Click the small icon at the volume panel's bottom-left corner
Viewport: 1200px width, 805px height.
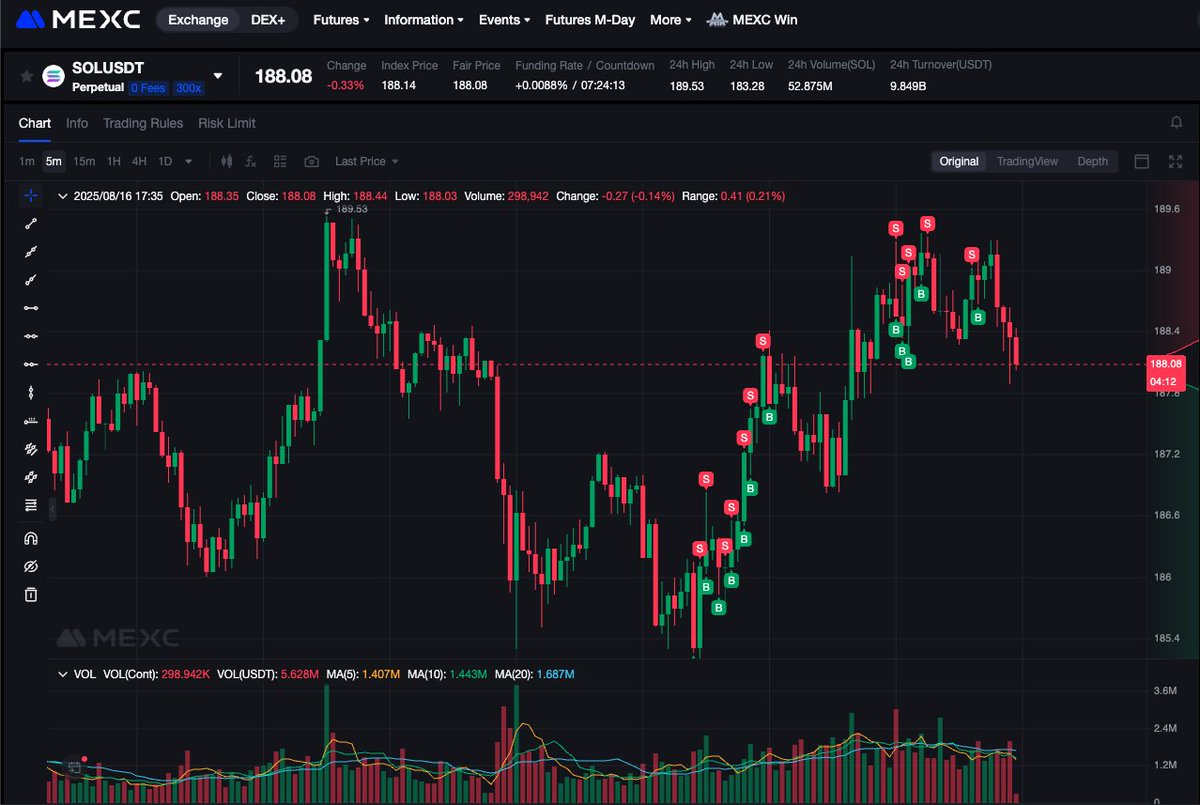74,768
